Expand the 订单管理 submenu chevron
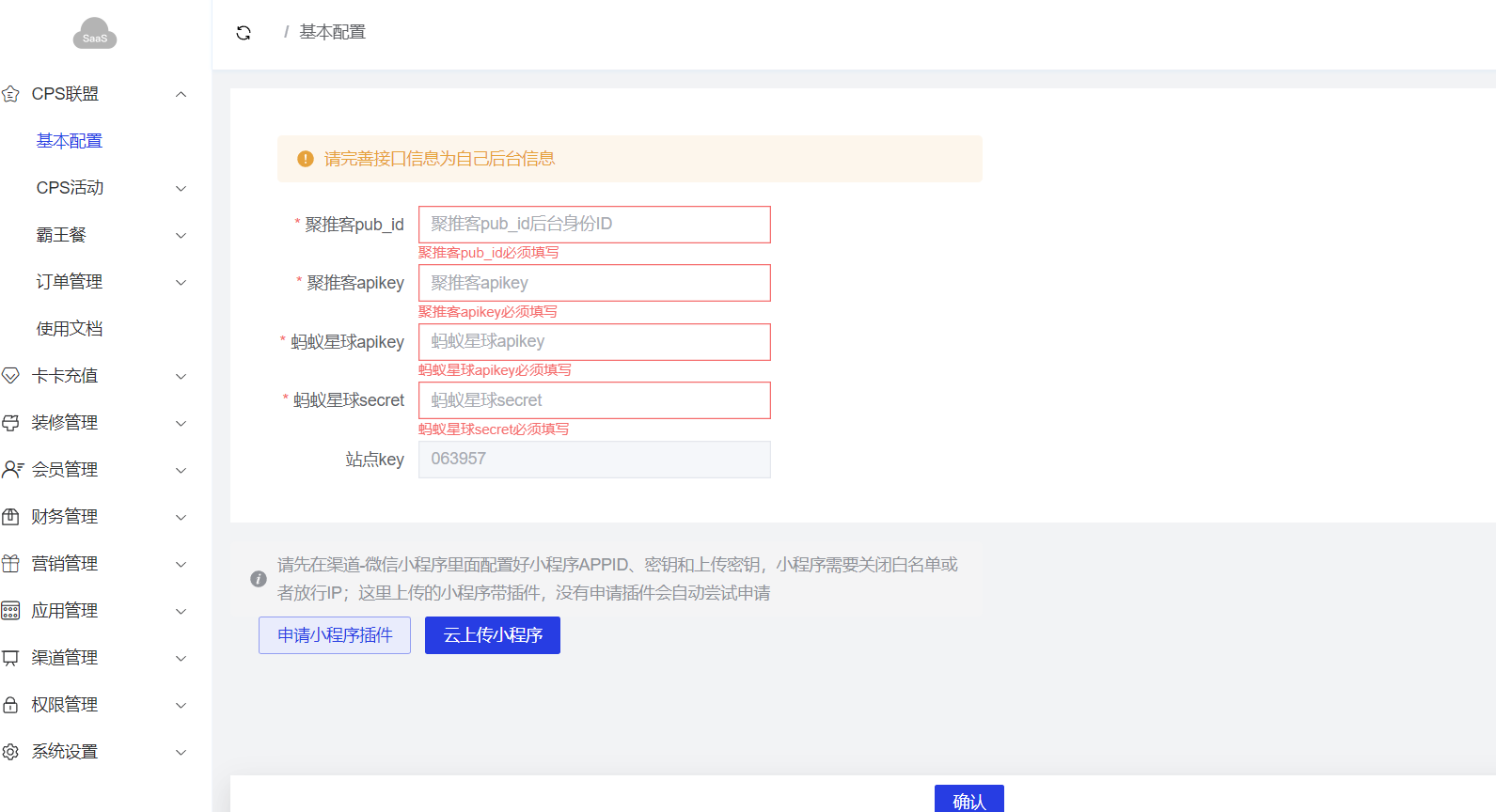The image size is (1496, 812). click(181, 282)
